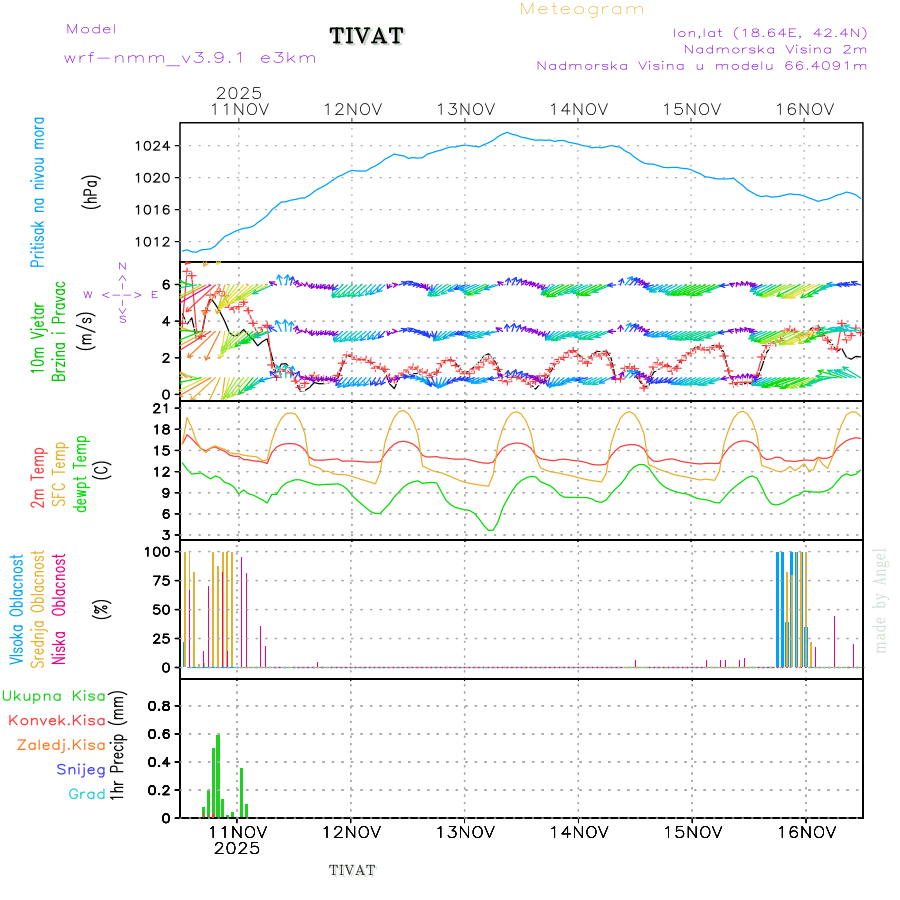Click the 'Grad' legend entry

tap(86, 794)
